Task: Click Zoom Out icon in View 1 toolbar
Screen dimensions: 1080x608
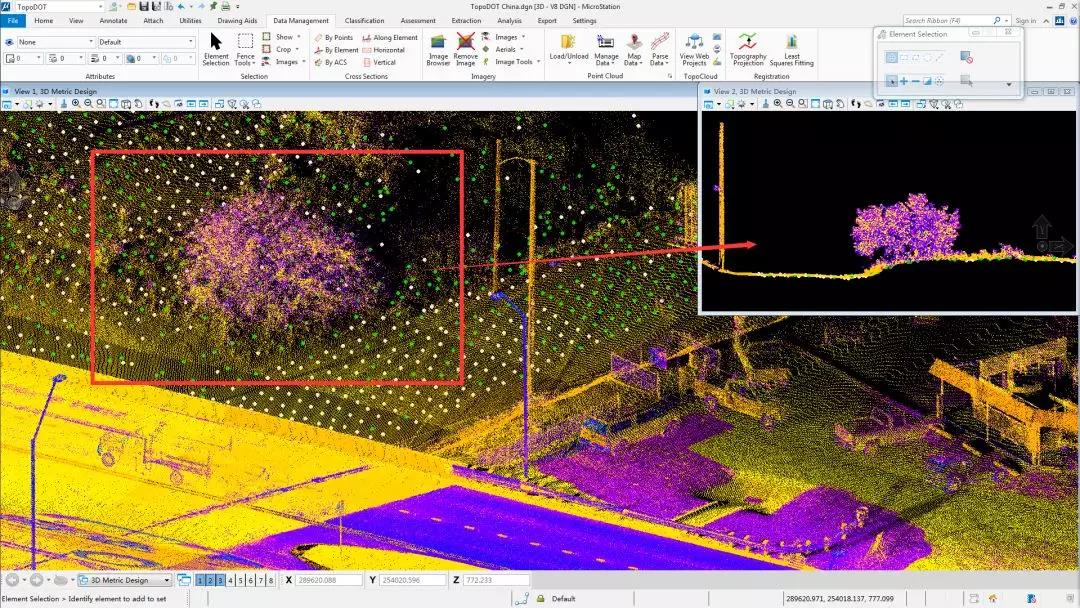Action: (x=88, y=104)
